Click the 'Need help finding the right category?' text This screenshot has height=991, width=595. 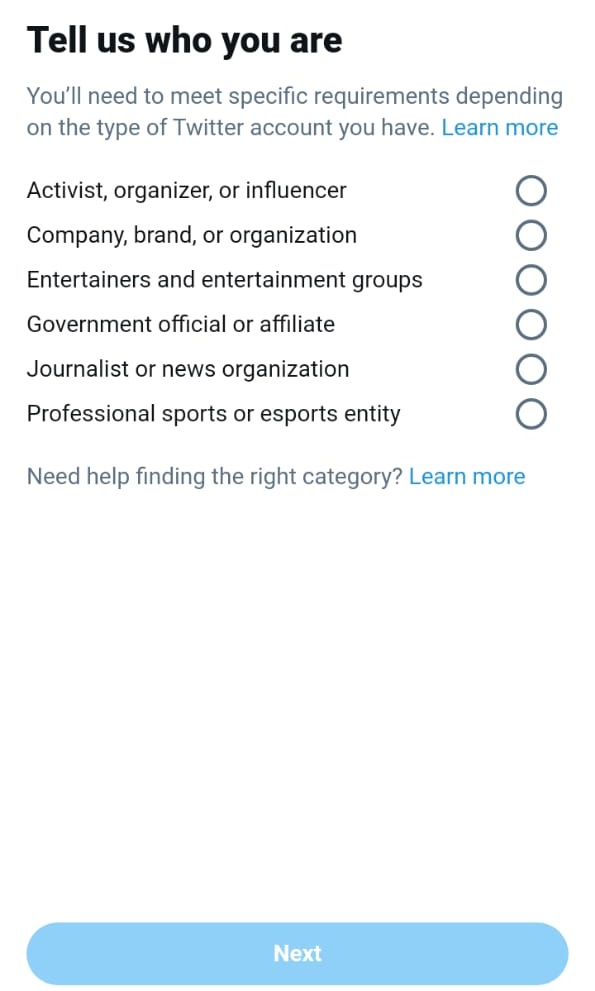tap(214, 477)
